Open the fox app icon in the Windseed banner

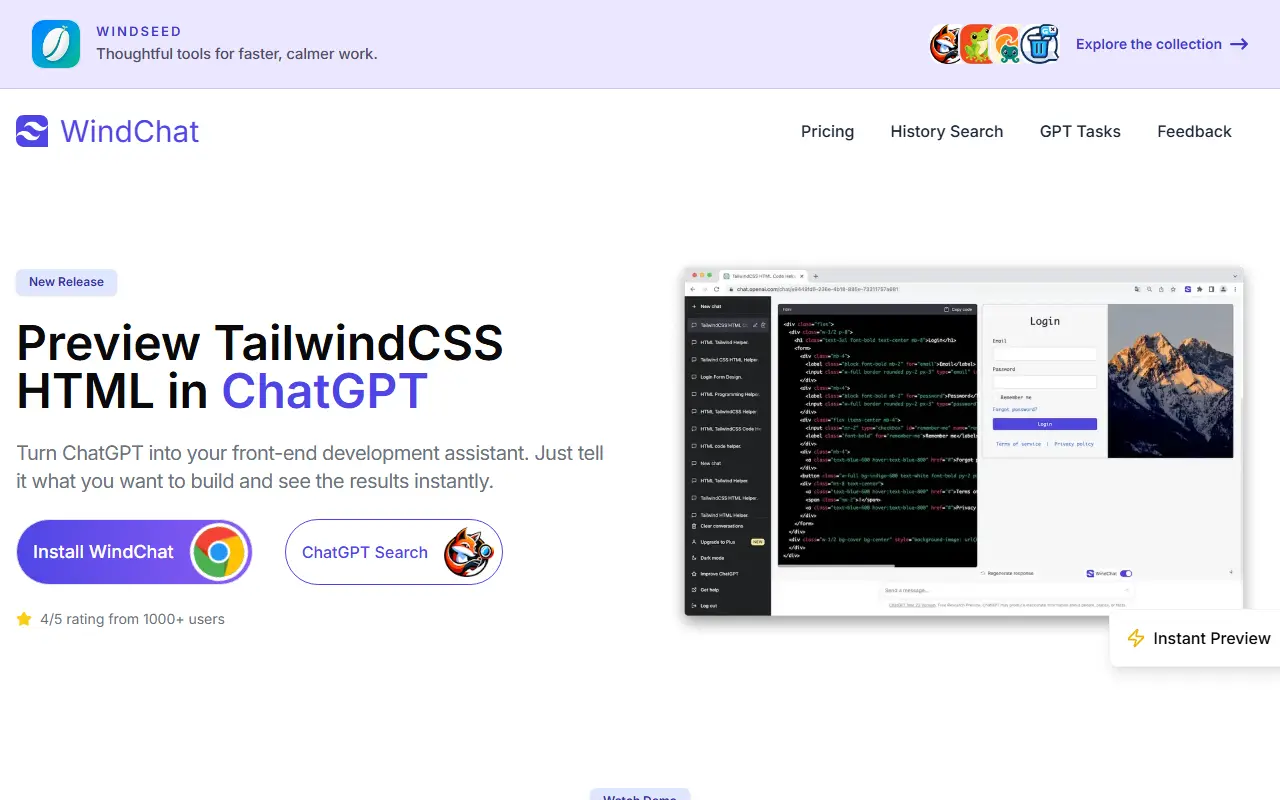click(x=946, y=44)
